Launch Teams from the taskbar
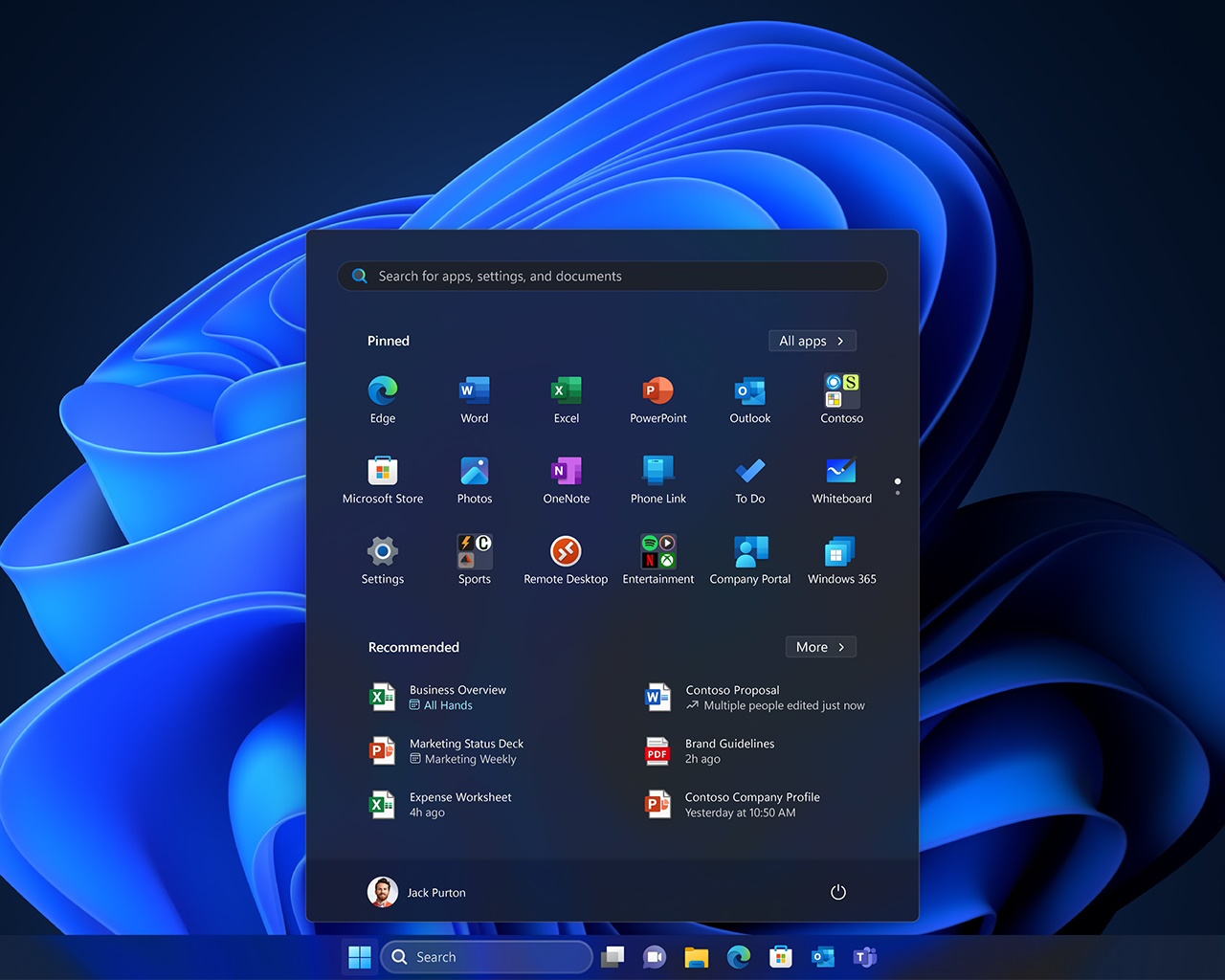The width and height of the screenshot is (1225, 980). [865, 957]
